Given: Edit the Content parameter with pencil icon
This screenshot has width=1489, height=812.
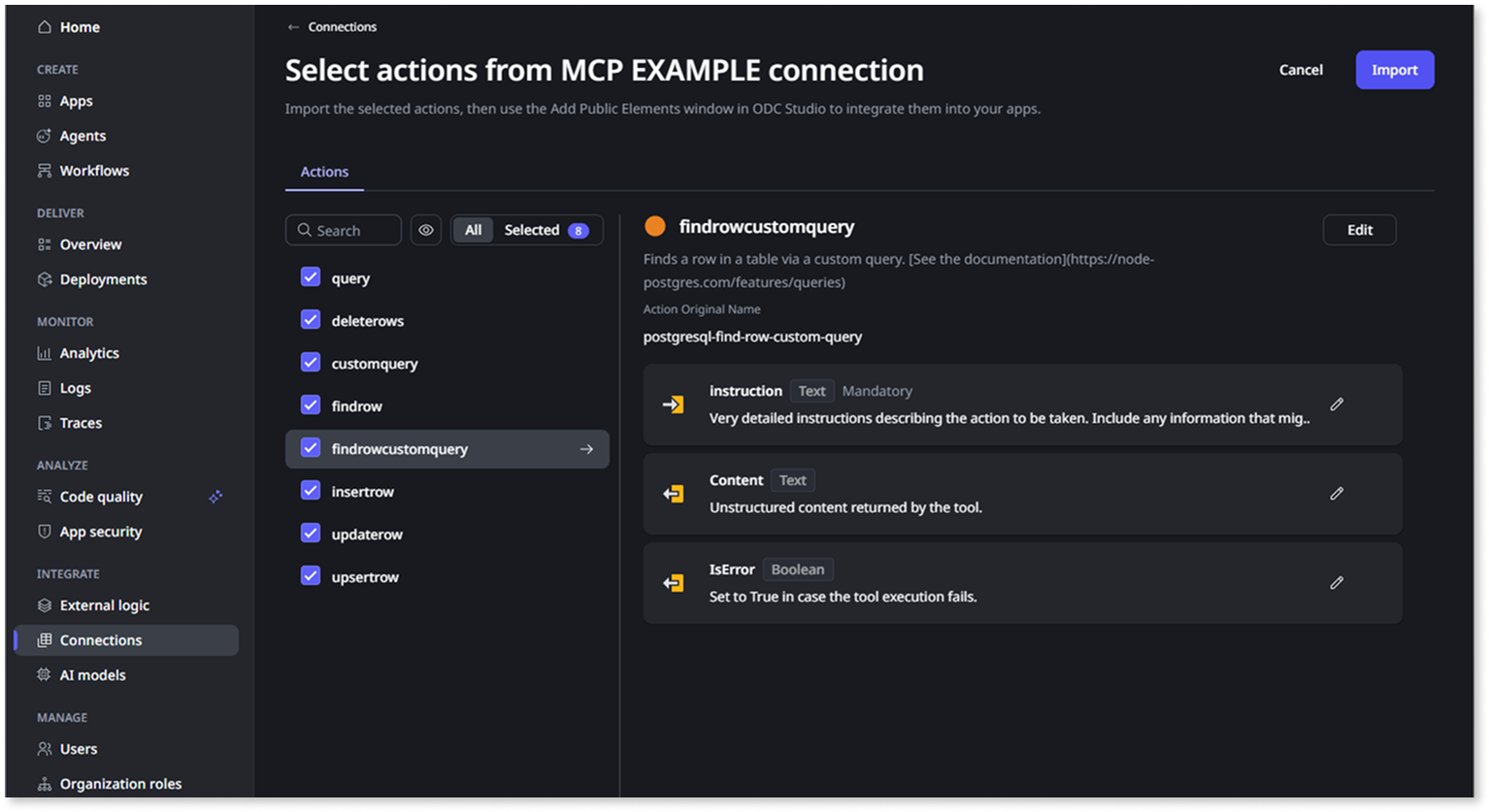Looking at the screenshot, I should pyautogui.click(x=1337, y=494).
